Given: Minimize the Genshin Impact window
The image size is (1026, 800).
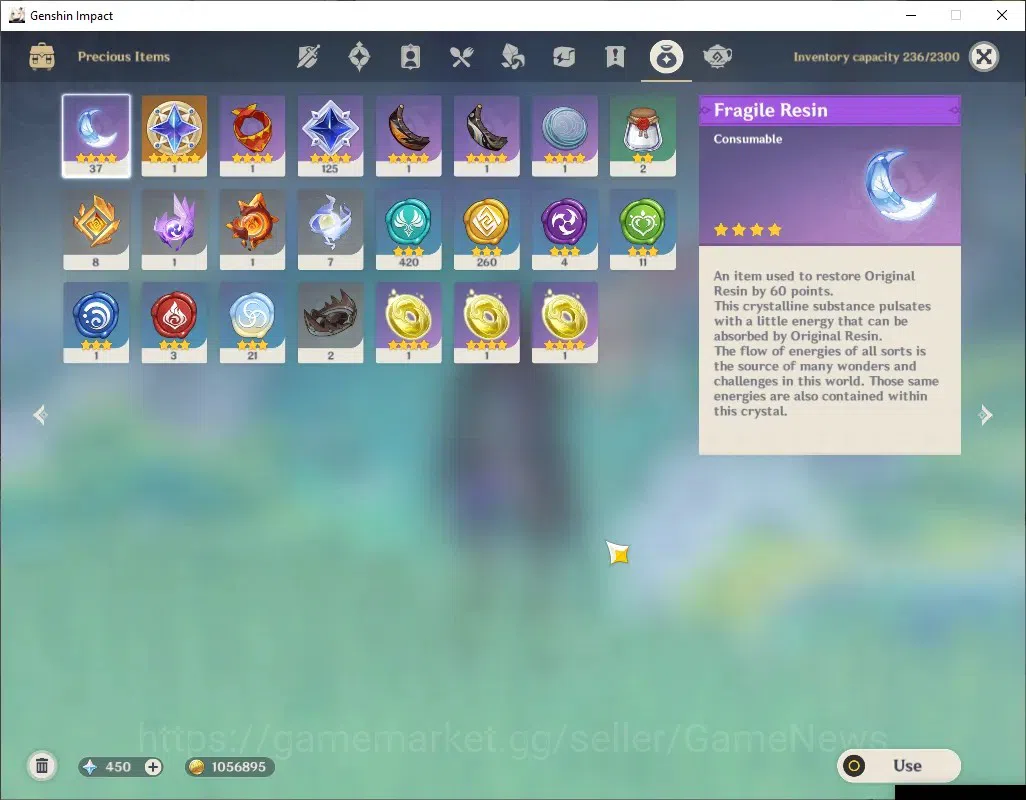Looking at the screenshot, I should [910, 15].
